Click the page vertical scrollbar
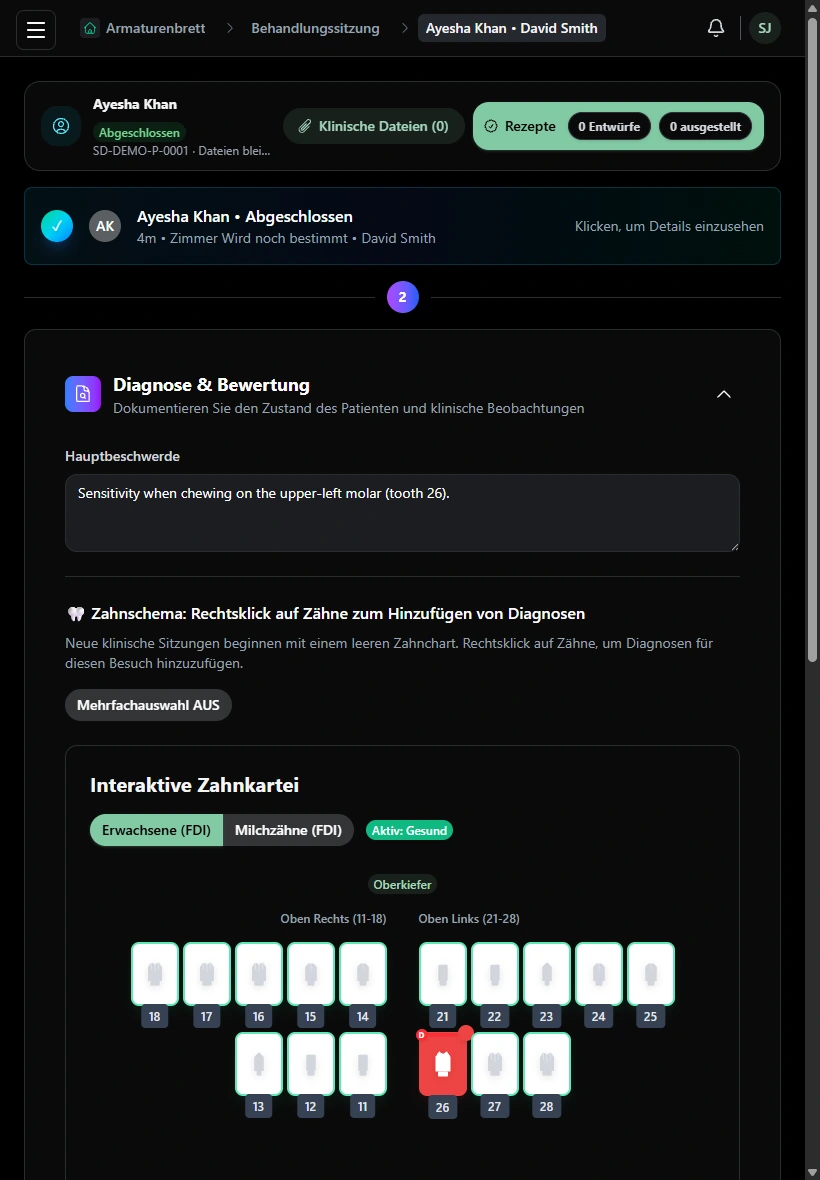Screen dimensions: 820x1180 [x=812, y=339]
